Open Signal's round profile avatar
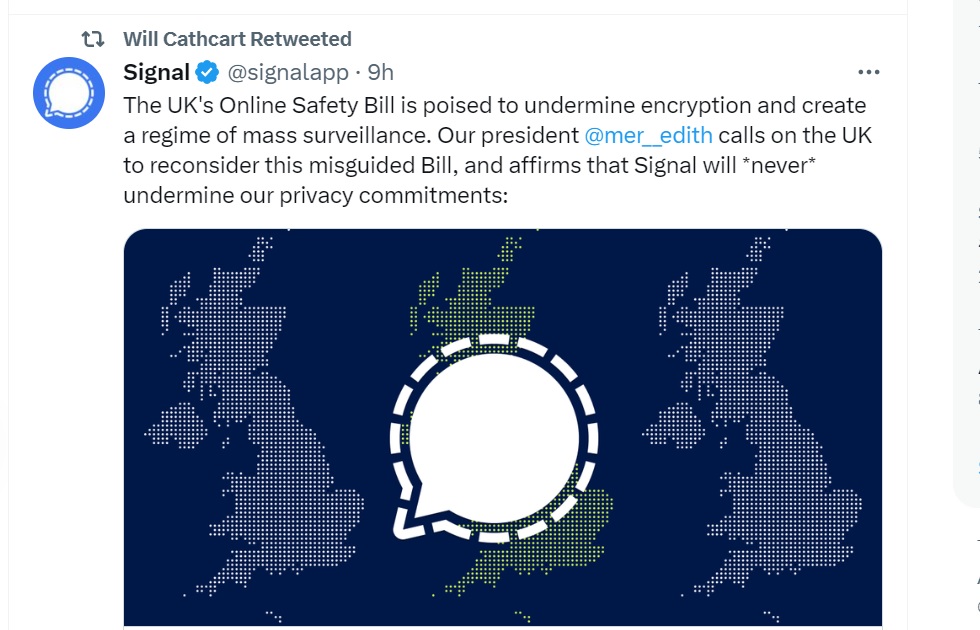Viewport: 980px width, 630px height. (x=69, y=93)
